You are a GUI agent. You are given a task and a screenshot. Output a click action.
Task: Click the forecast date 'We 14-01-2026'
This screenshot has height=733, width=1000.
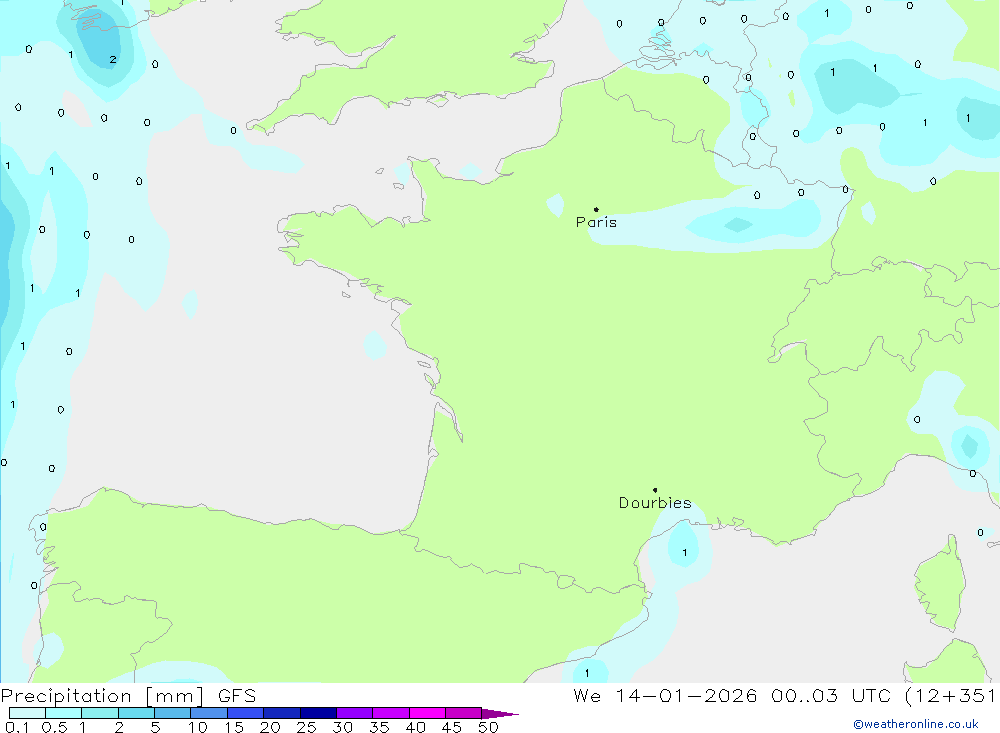pyautogui.click(x=665, y=696)
